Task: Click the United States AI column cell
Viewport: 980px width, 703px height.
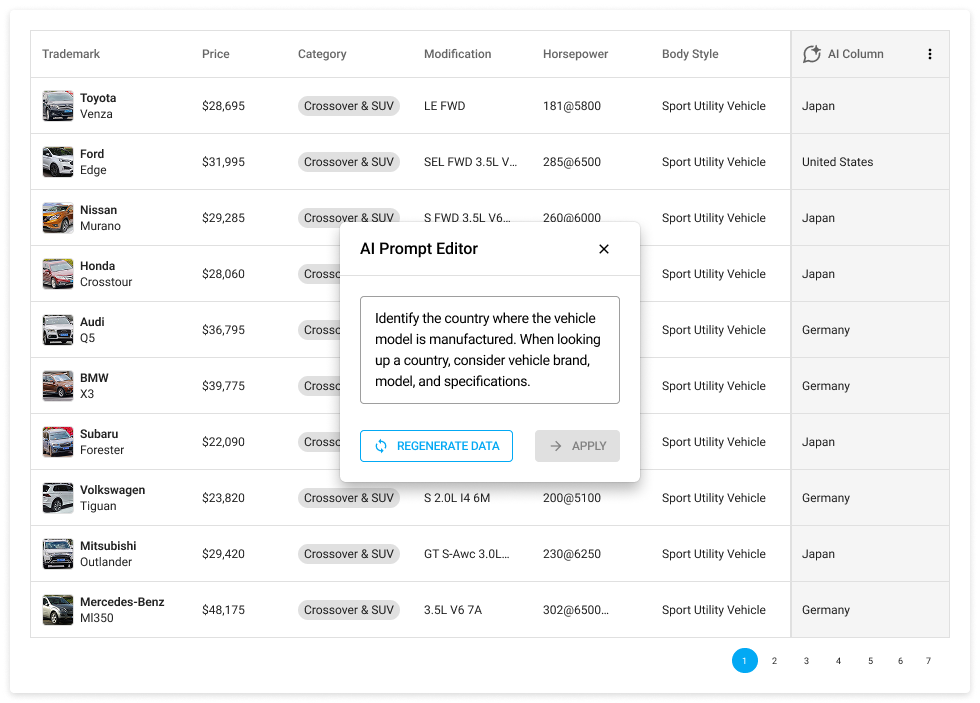Action: click(x=838, y=162)
